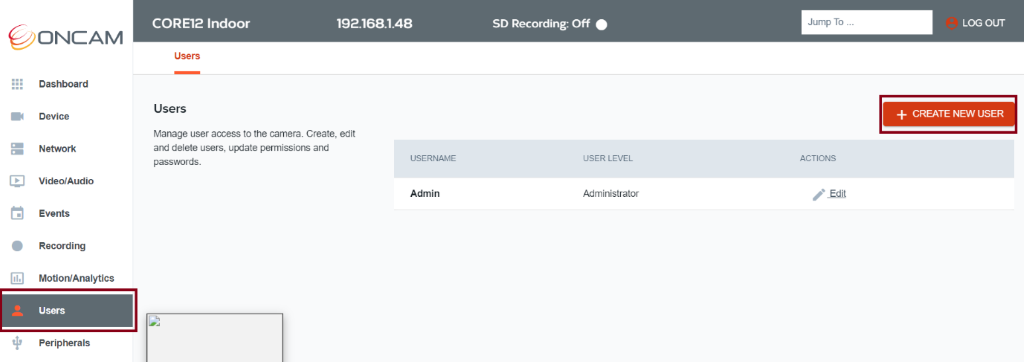
Task: Select the Events menu item
Action: pyautogui.click(x=54, y=213)
